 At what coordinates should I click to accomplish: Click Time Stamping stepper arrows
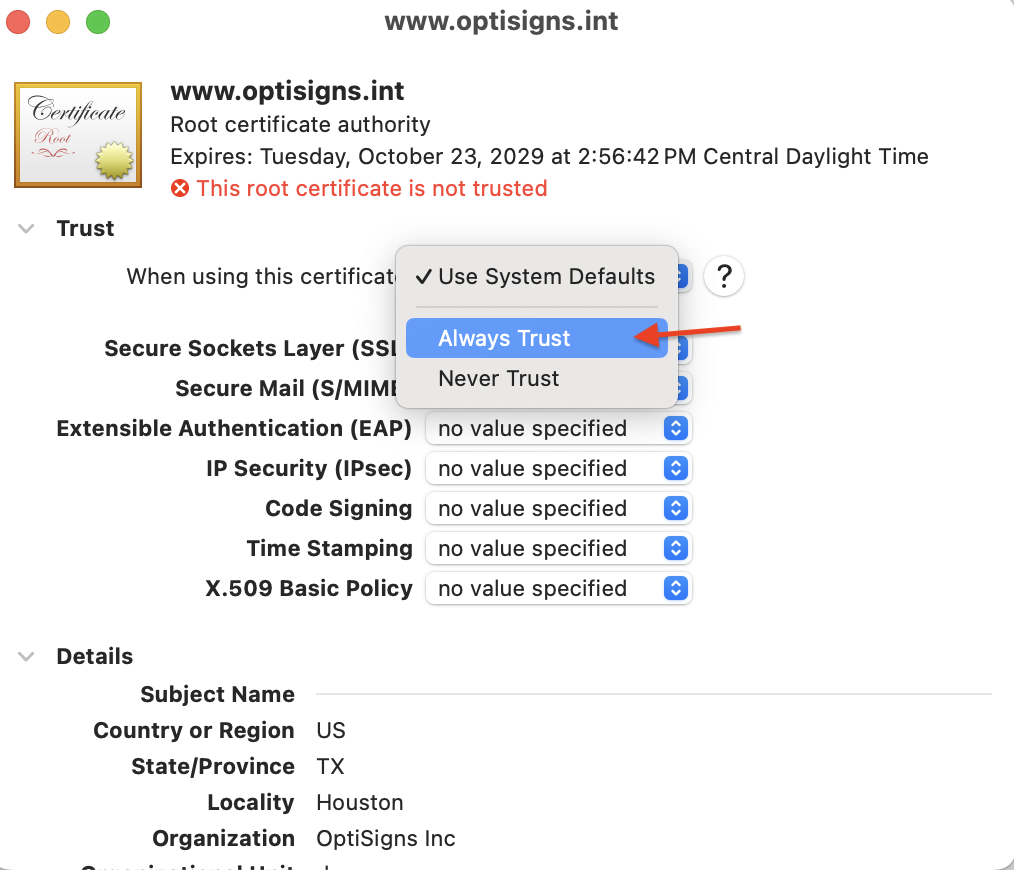[676, 549]
